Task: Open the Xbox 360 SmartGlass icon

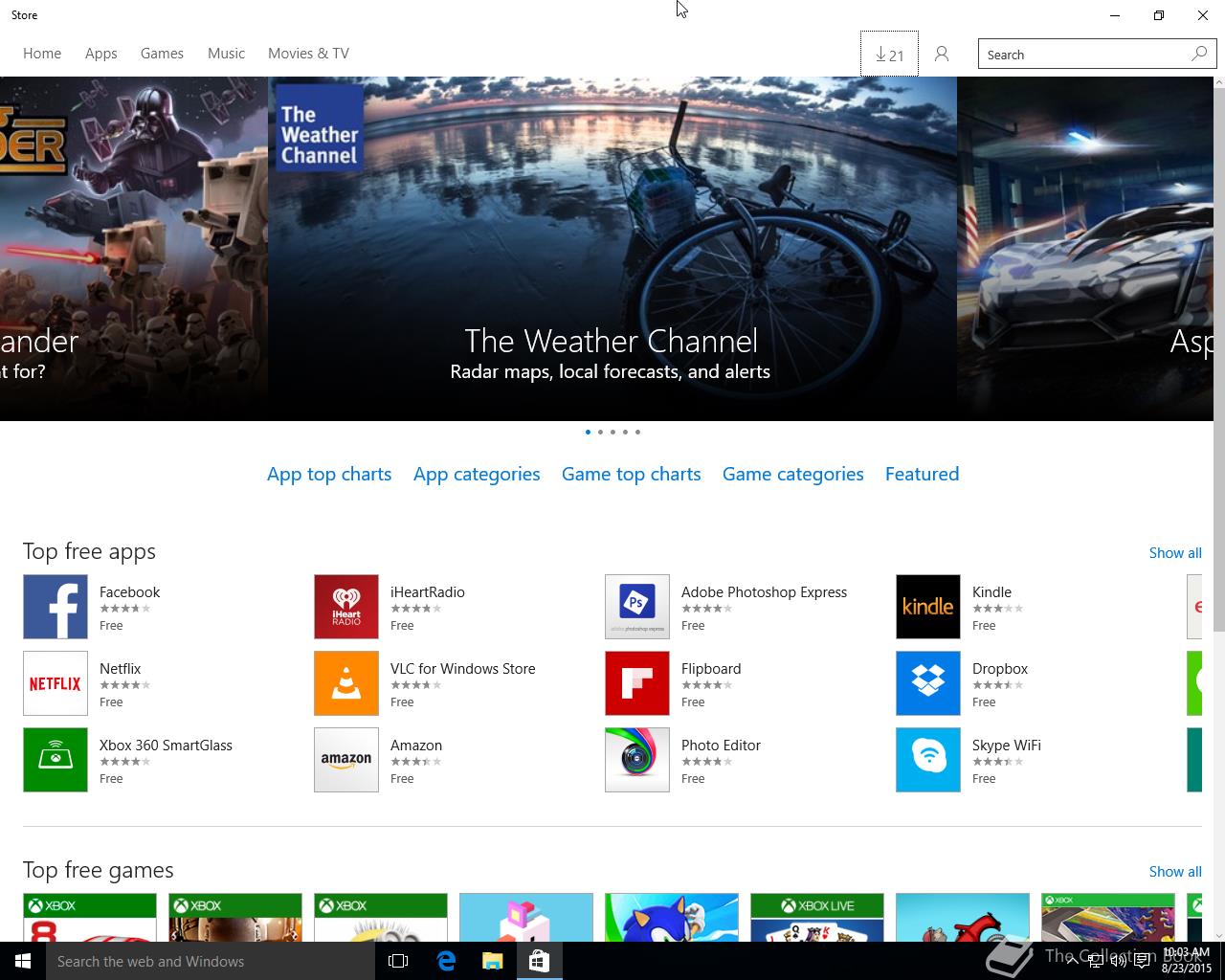Action: 56,760
